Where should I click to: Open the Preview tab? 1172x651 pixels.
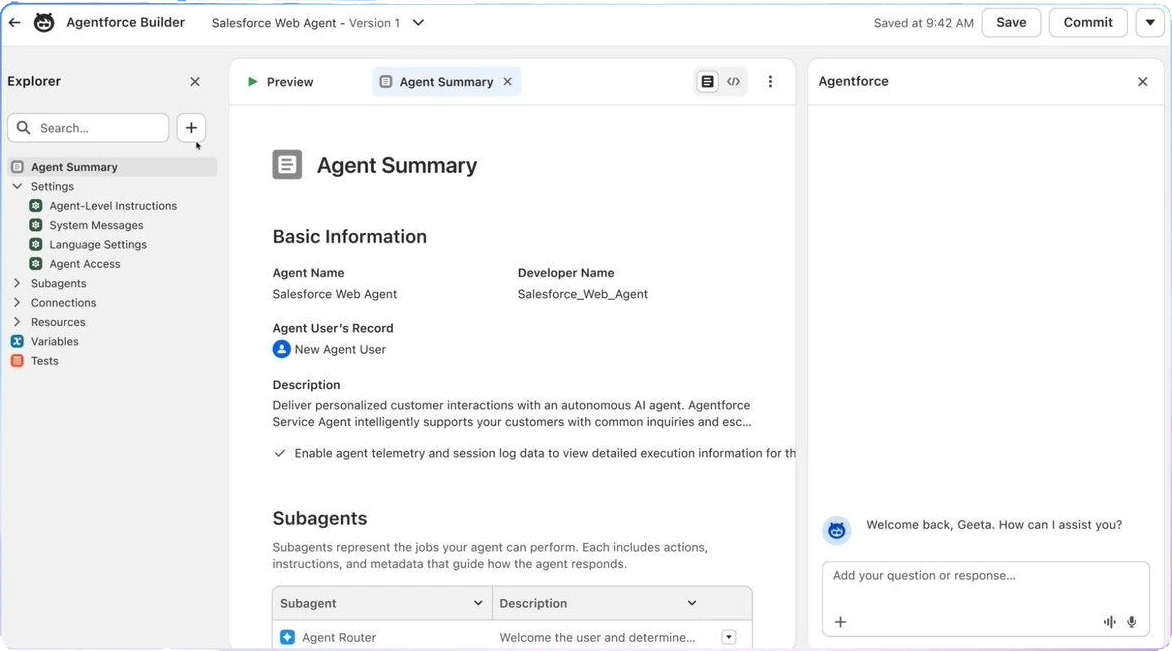[x=280, y=81]
